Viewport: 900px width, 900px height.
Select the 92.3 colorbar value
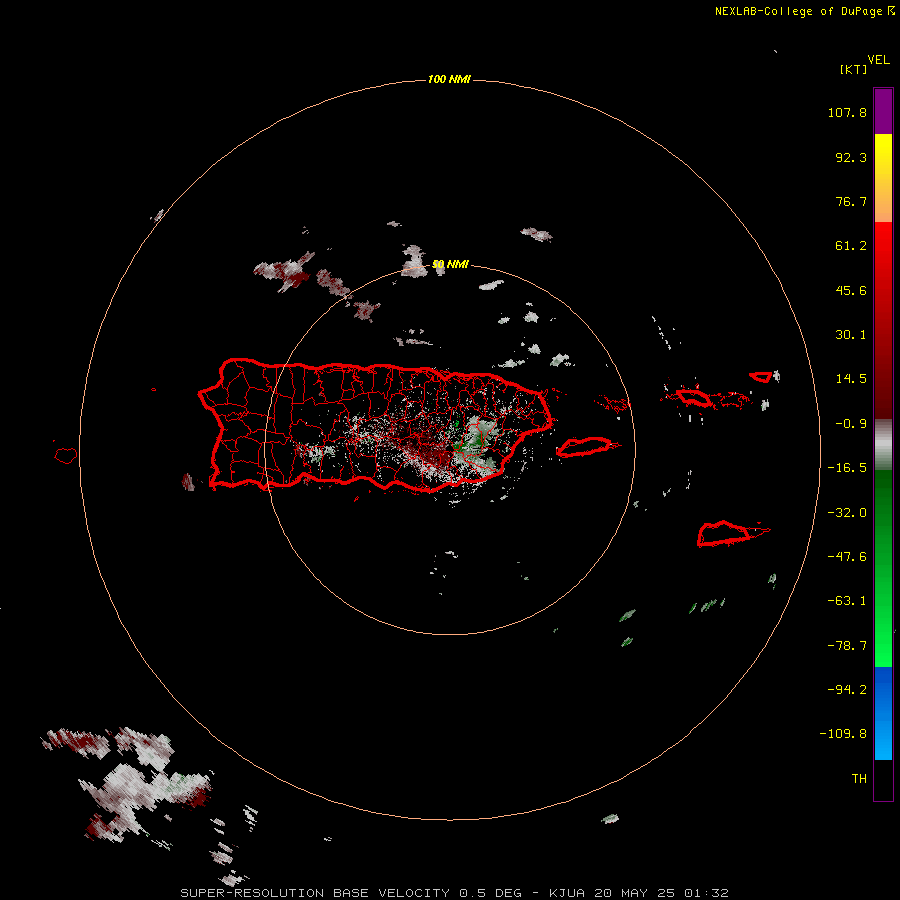click(851, 157)
